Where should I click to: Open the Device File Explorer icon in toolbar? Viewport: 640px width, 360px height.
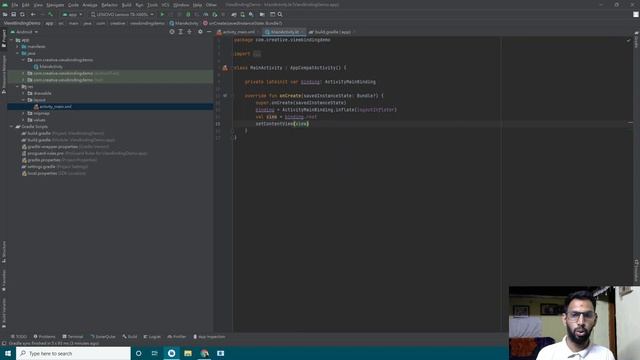(x=262, y=14)
